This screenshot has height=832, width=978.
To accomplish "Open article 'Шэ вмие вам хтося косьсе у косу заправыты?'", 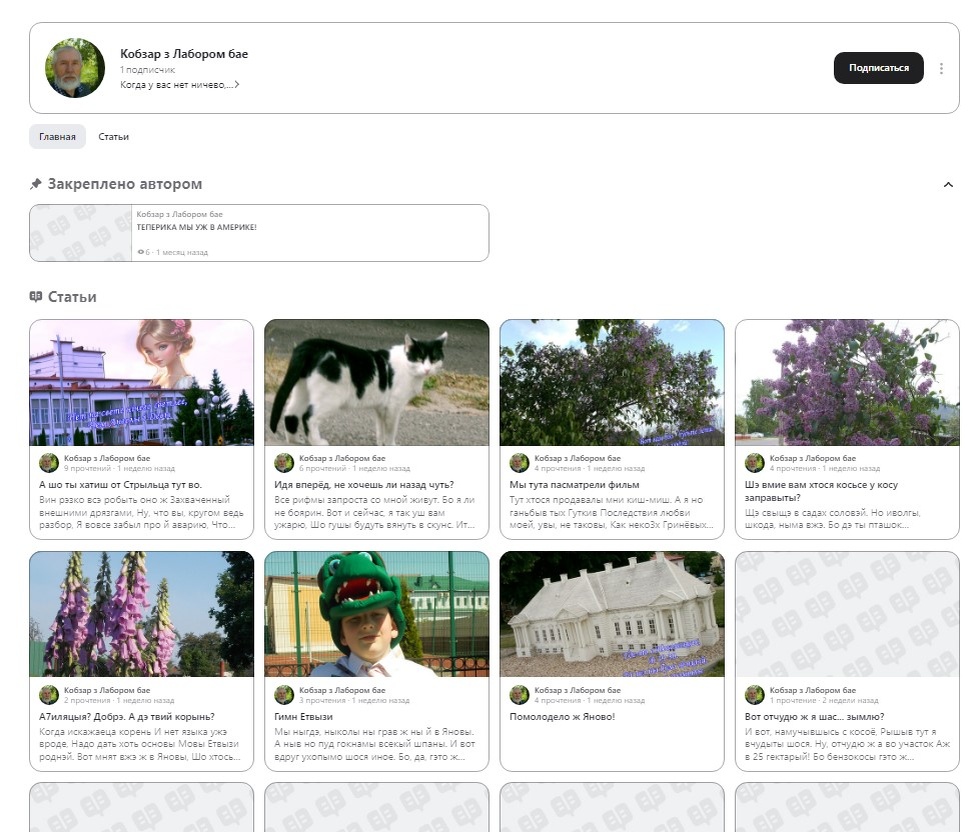I will pyautogui.click(x=821, y=491).
